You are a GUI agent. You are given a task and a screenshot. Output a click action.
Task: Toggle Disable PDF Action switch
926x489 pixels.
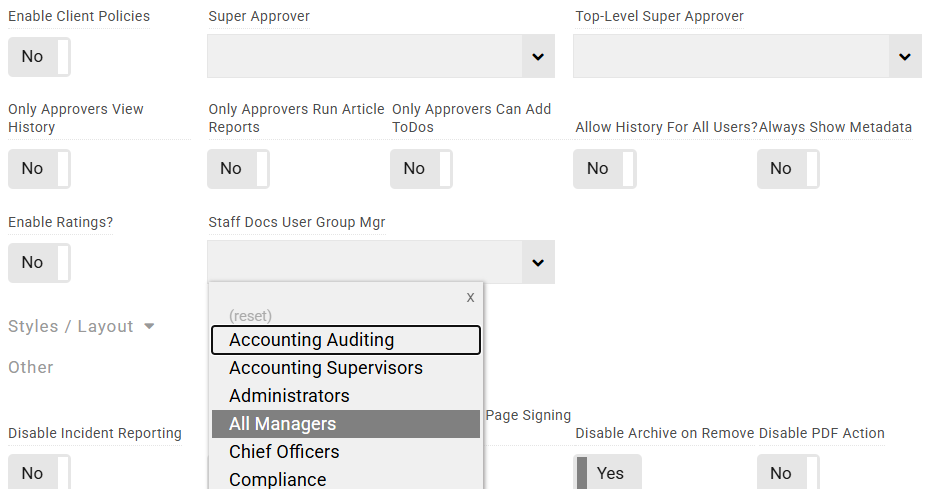click(788, 473)
